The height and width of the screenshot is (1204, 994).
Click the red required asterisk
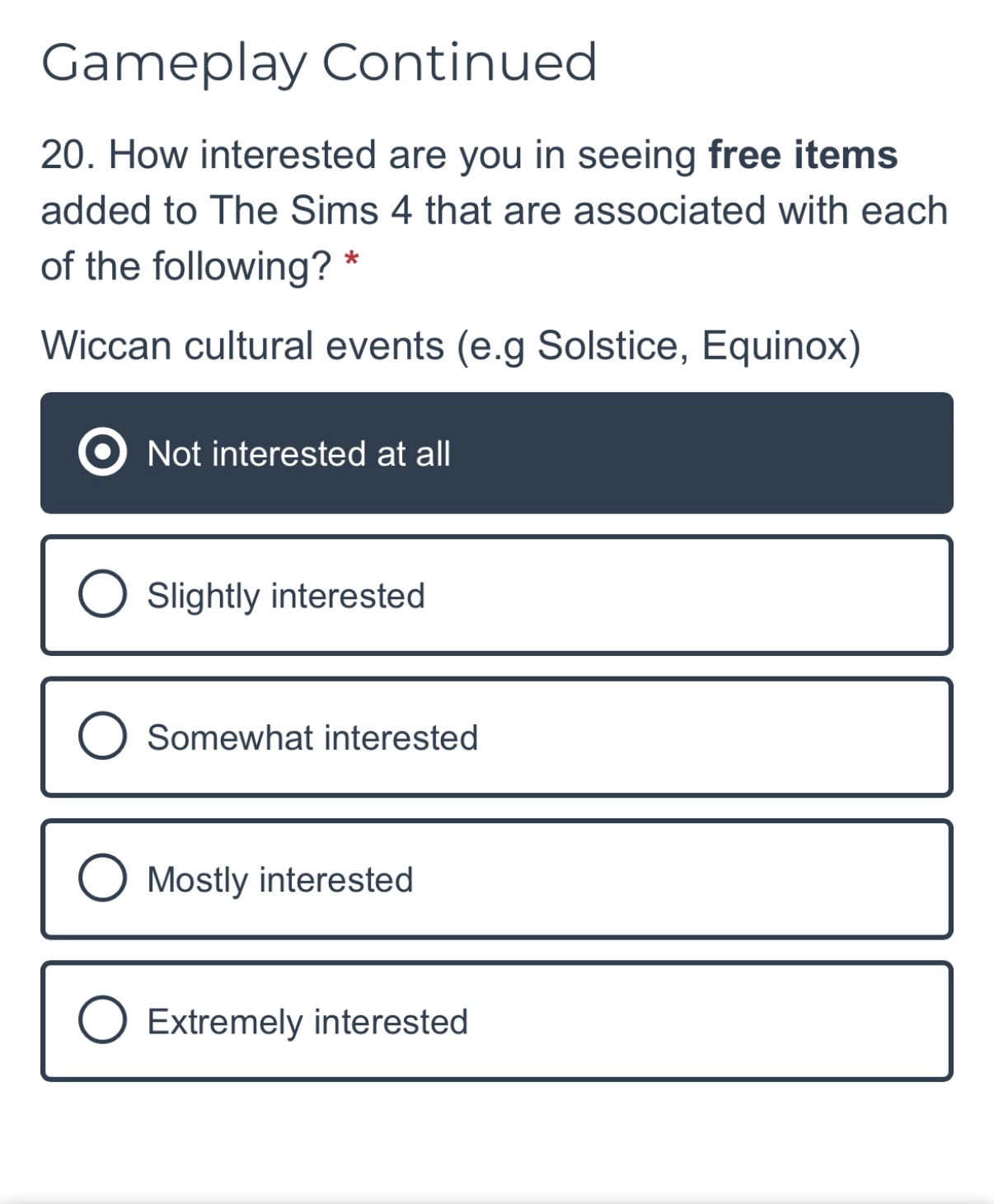(352, 260)
